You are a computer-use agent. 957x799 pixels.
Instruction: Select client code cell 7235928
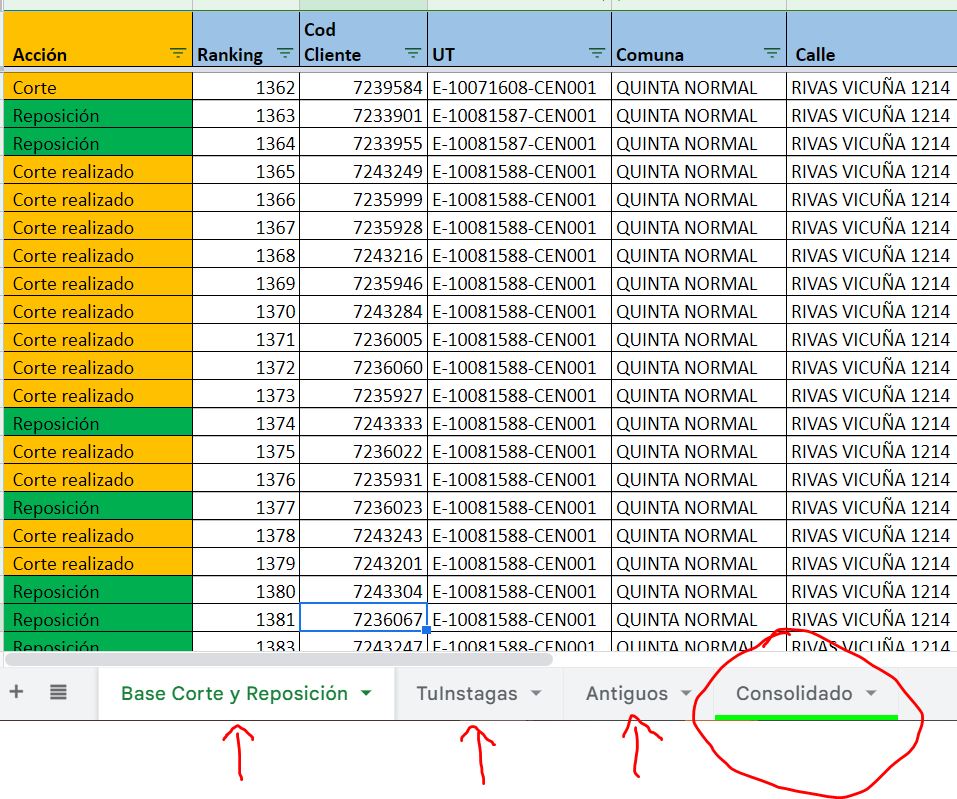point(363,228)
